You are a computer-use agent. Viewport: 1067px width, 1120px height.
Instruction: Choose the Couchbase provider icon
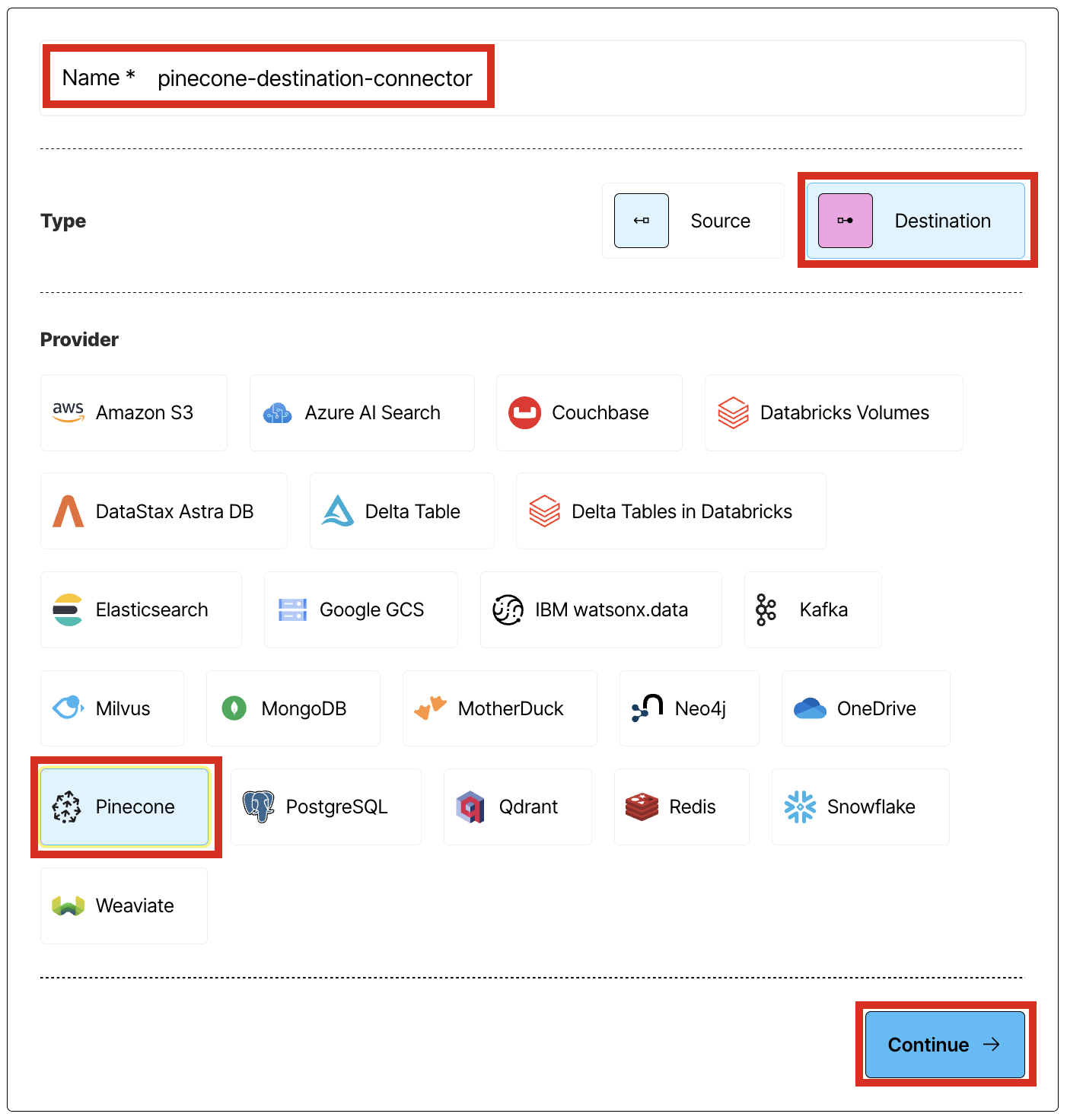pyautogui.click(x=588, y=412)
